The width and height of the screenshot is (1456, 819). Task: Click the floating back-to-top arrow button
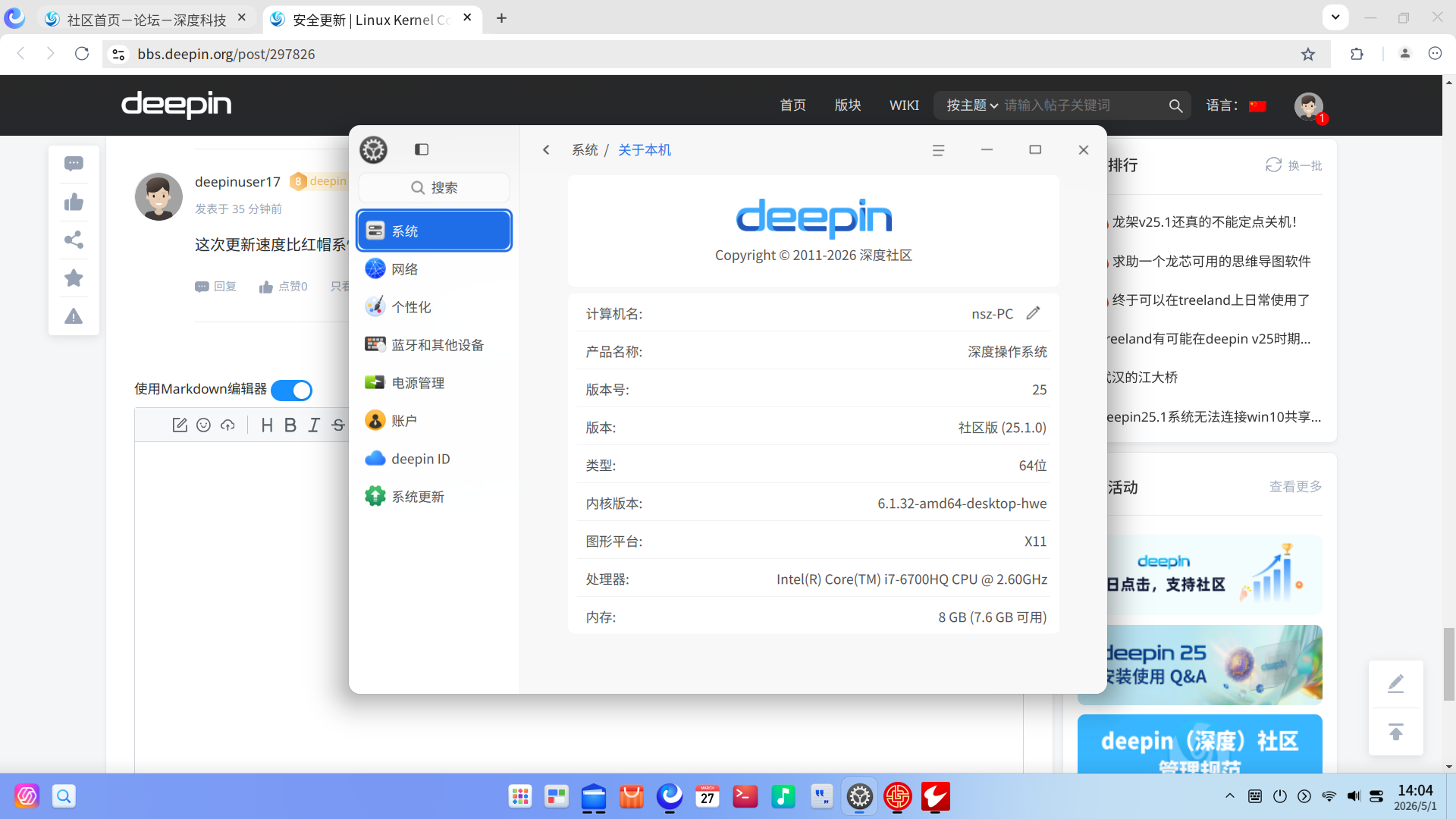(1395, 732)
